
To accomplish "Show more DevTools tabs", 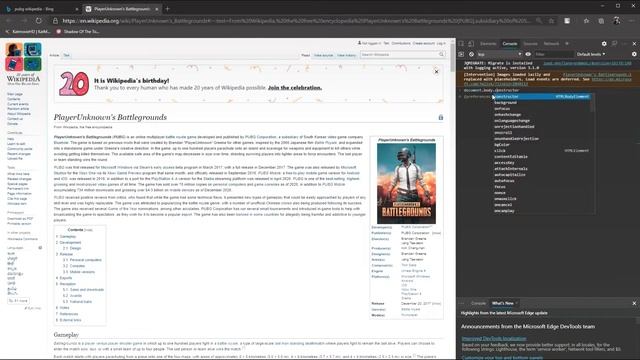I will tap(567, 44).
